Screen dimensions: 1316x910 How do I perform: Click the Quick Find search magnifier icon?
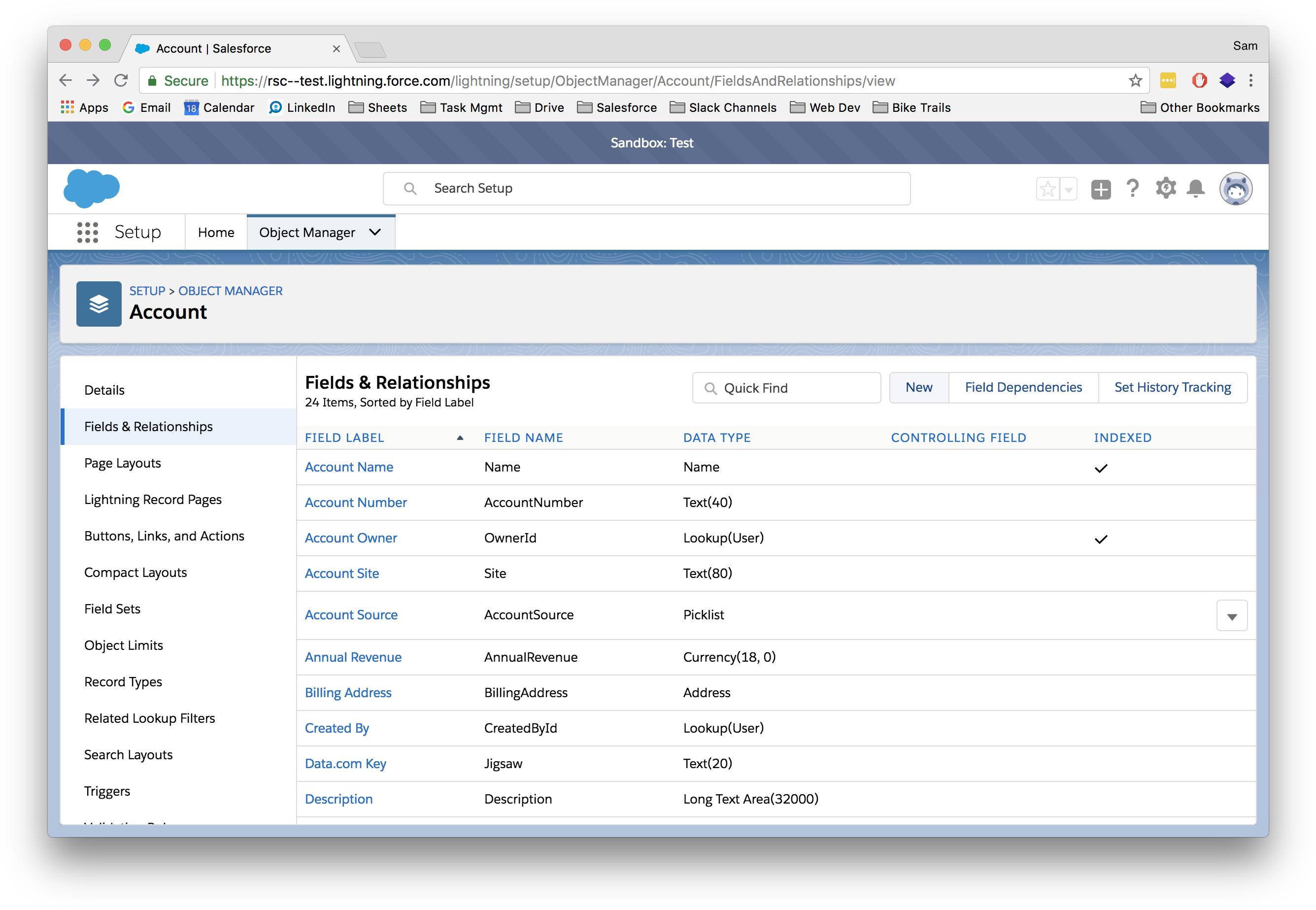710,388
